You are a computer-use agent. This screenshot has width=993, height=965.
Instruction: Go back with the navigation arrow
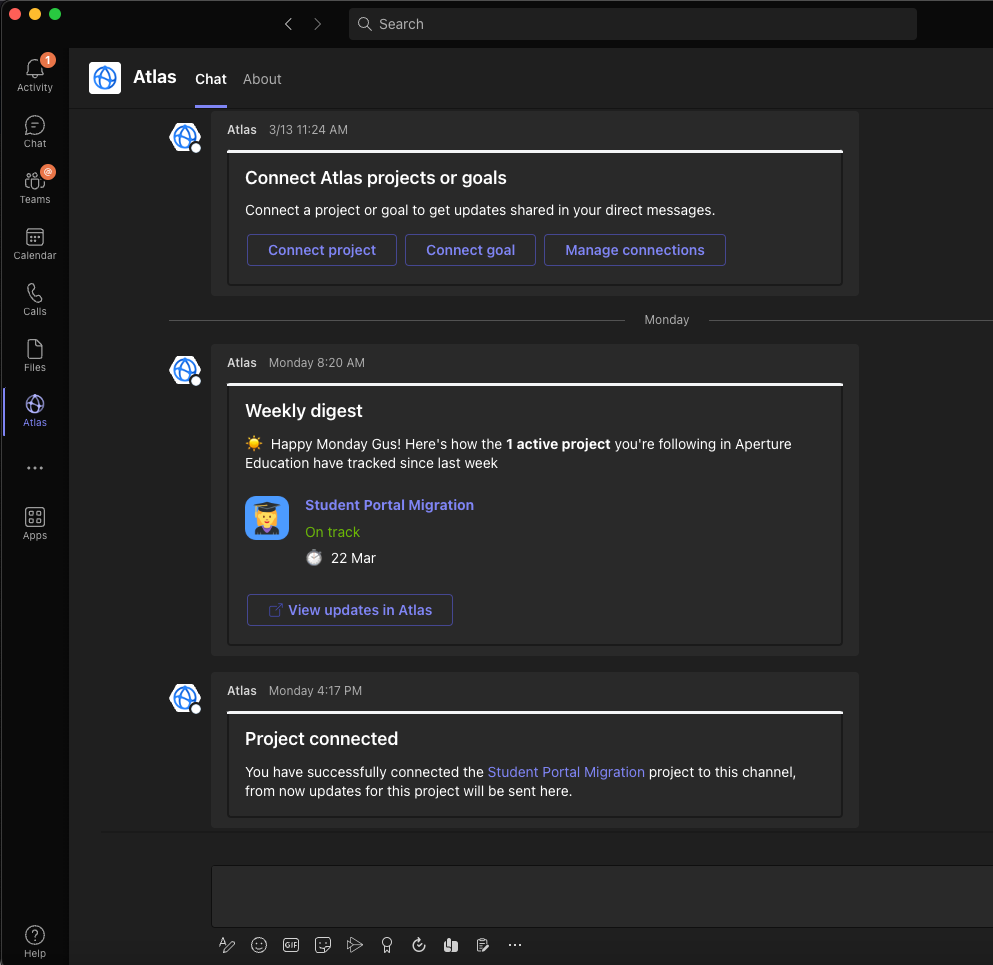coord(288,24)
